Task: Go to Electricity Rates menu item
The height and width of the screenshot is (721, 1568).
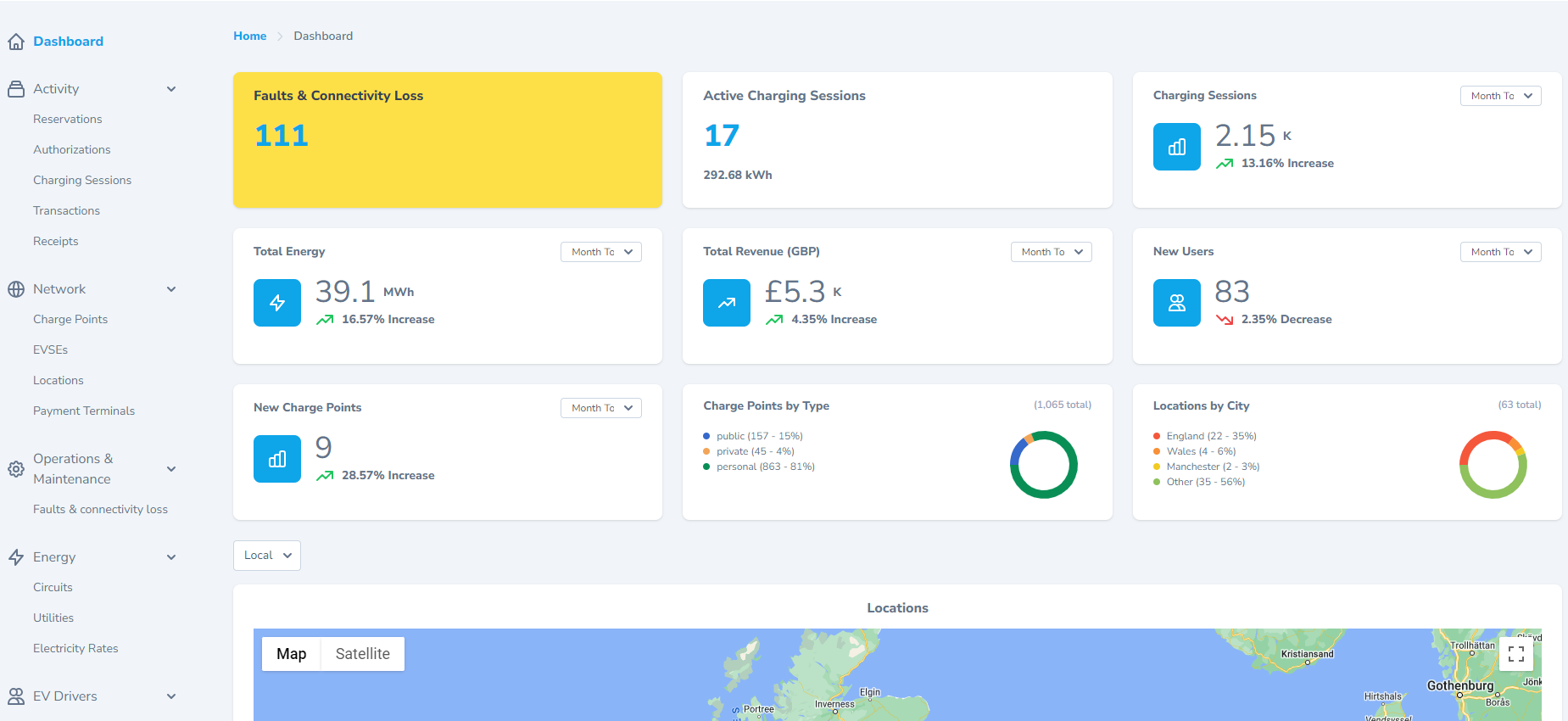Action: tap(75, 649)
